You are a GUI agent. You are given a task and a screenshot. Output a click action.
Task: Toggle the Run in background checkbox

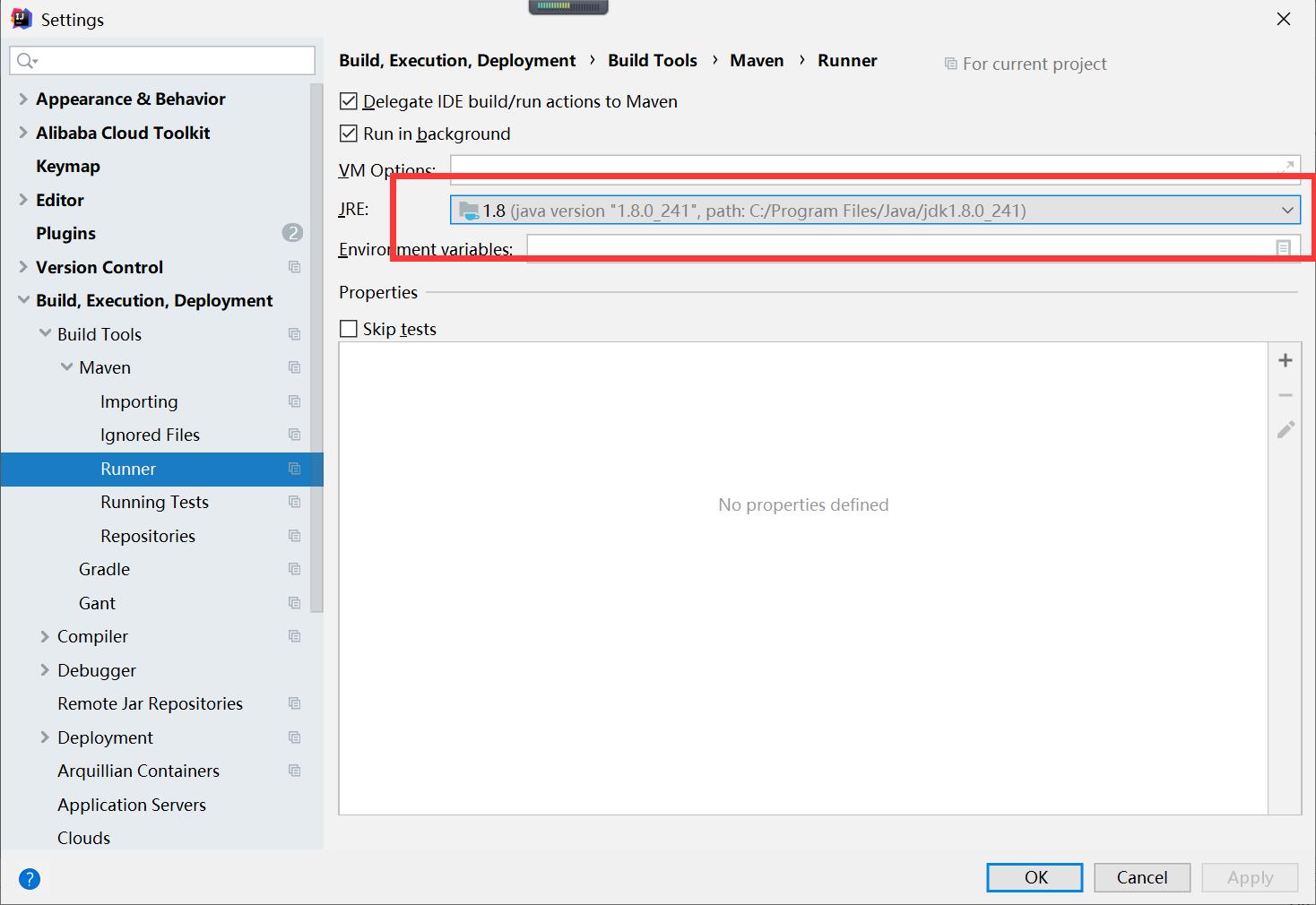(349, 134)
